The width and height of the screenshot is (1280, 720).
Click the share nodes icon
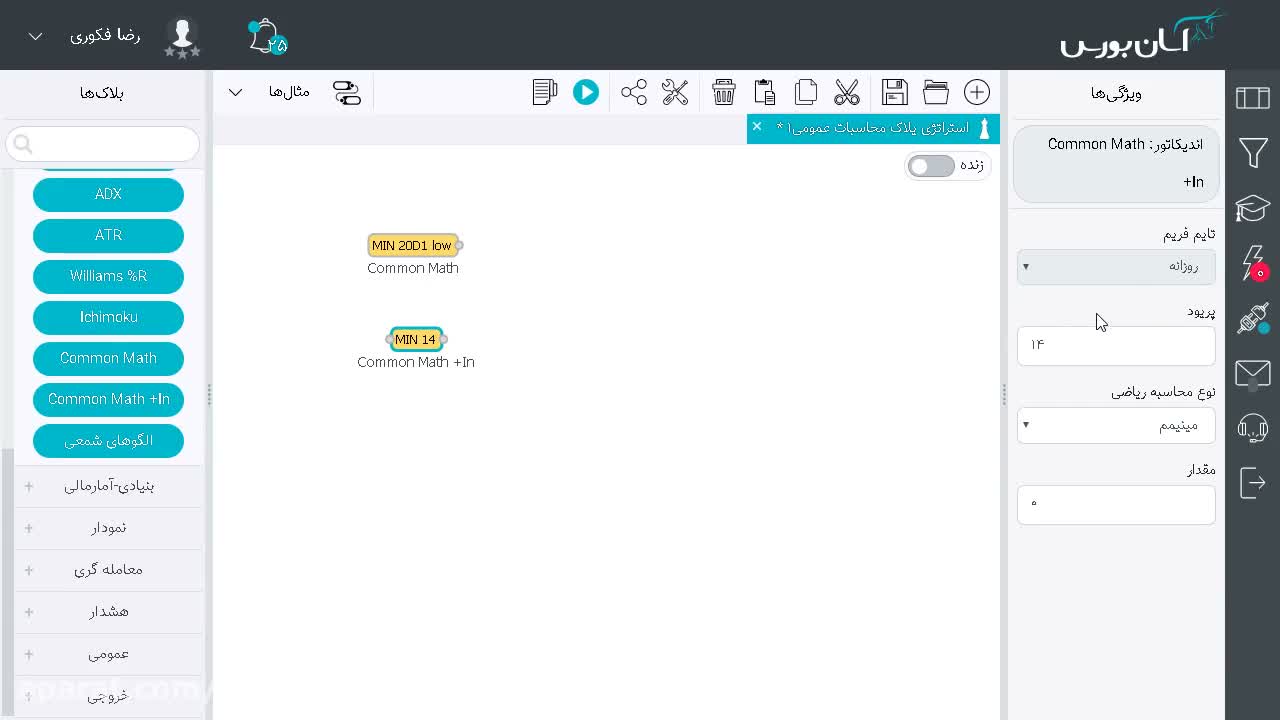(634, 92)
